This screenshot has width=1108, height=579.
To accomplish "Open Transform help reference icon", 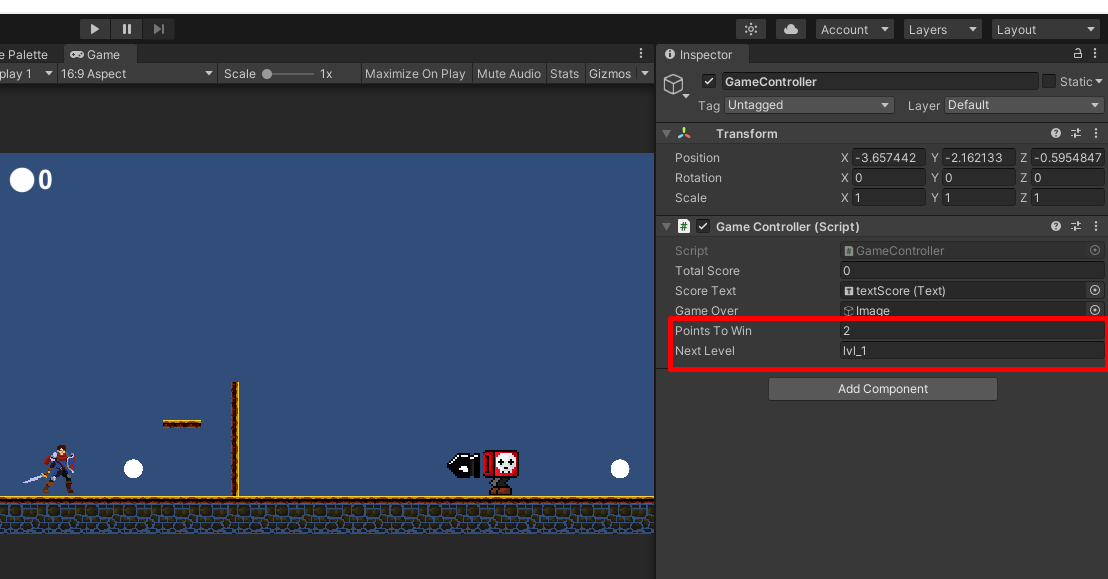I will coord(1056,133).
